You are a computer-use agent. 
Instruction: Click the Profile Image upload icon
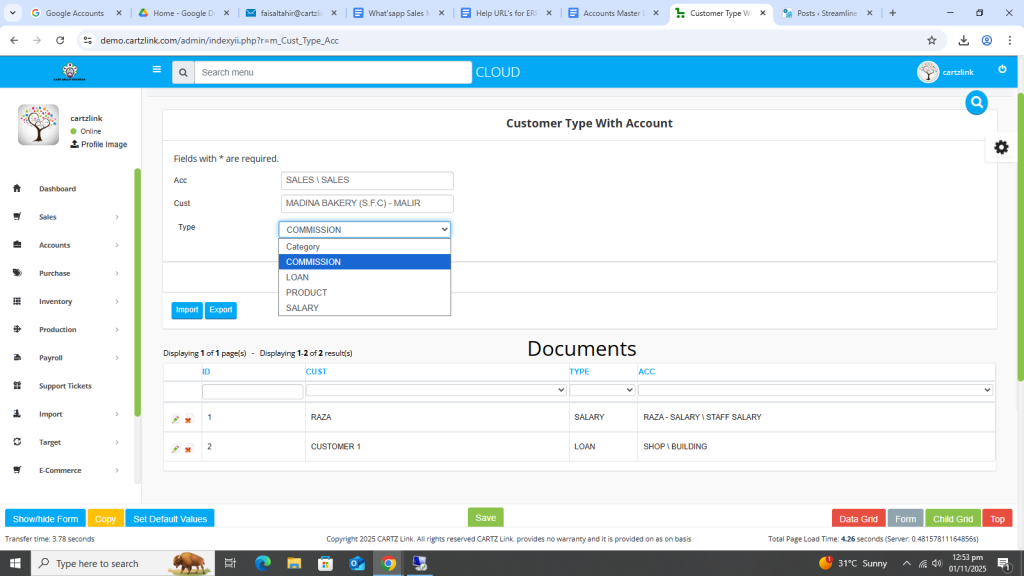pos(74,144)
